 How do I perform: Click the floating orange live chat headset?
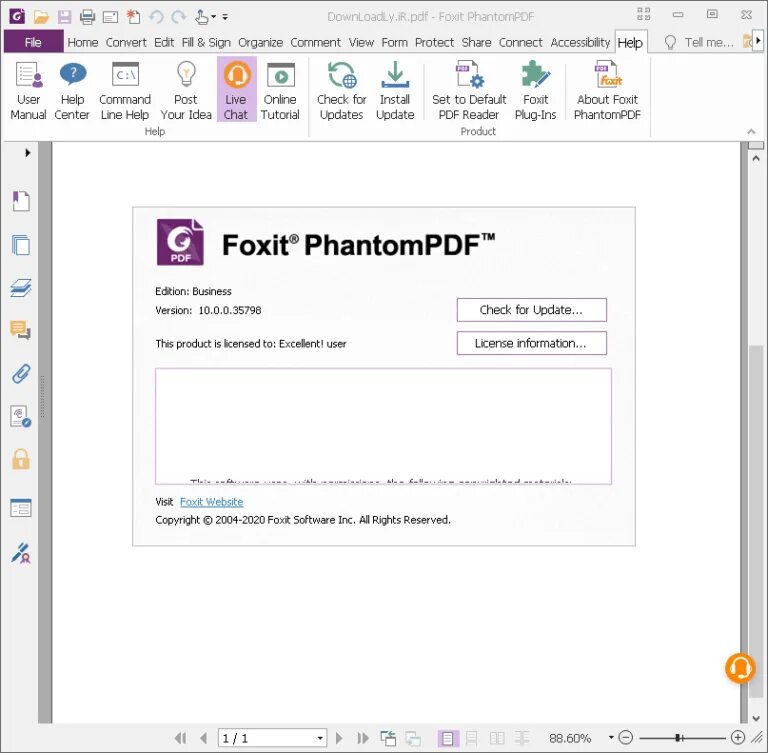740,668
